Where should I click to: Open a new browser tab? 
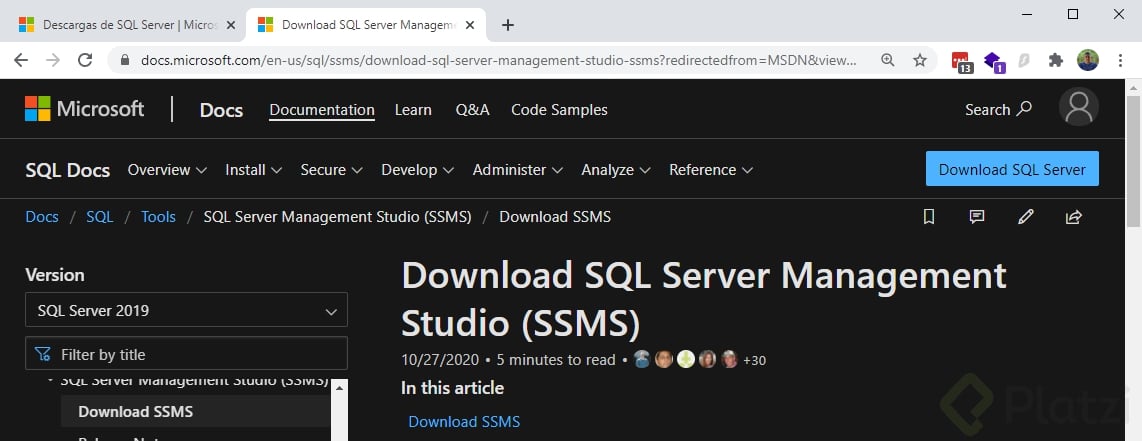(x=508, y=25)
